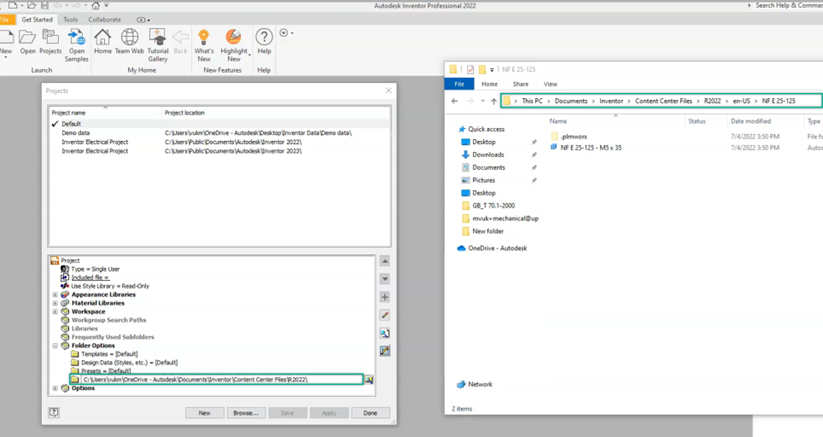Image resolution: width=823 pixels, height=437 pixels.
Task: Click the add plus icon in Projects dialog
Action: point(385,297)
